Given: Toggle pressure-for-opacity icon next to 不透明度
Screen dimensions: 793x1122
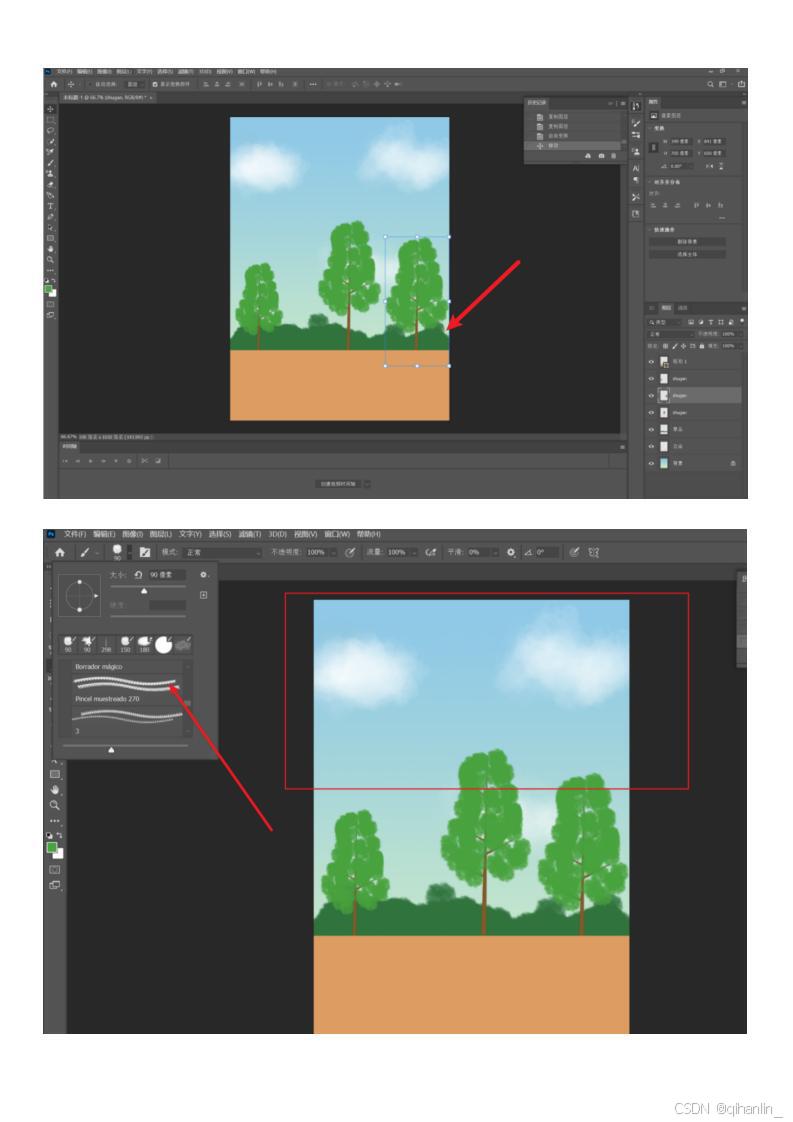Looking at the screenshot, I should [350, 552].
